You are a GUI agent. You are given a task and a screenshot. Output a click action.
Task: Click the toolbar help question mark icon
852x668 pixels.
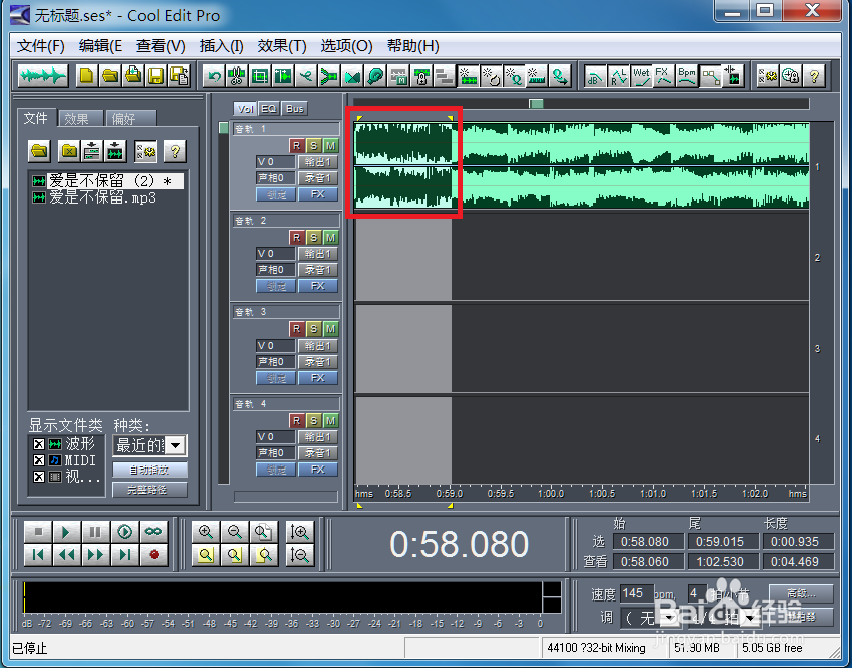pos(813,76)
